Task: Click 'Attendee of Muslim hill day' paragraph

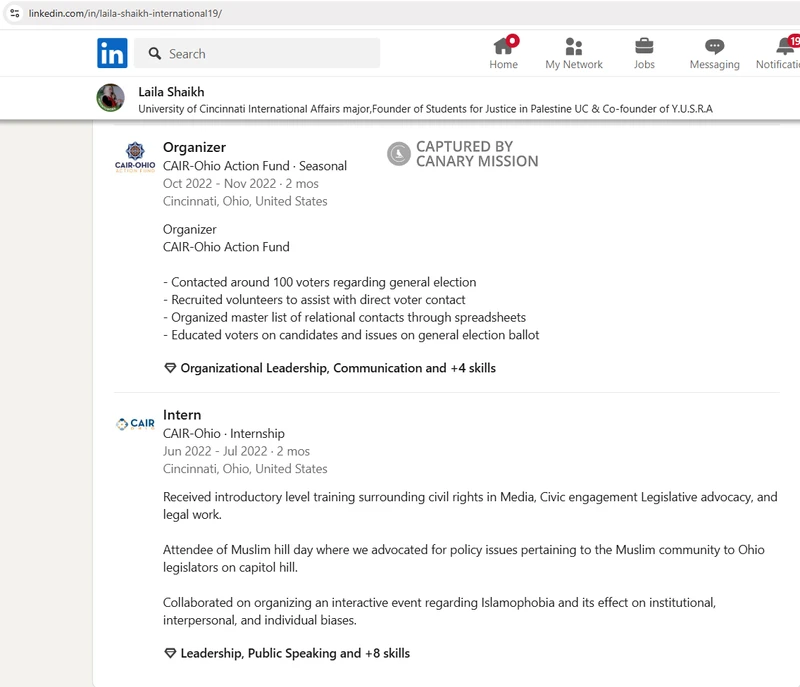Action: click(x=463, y=558)
